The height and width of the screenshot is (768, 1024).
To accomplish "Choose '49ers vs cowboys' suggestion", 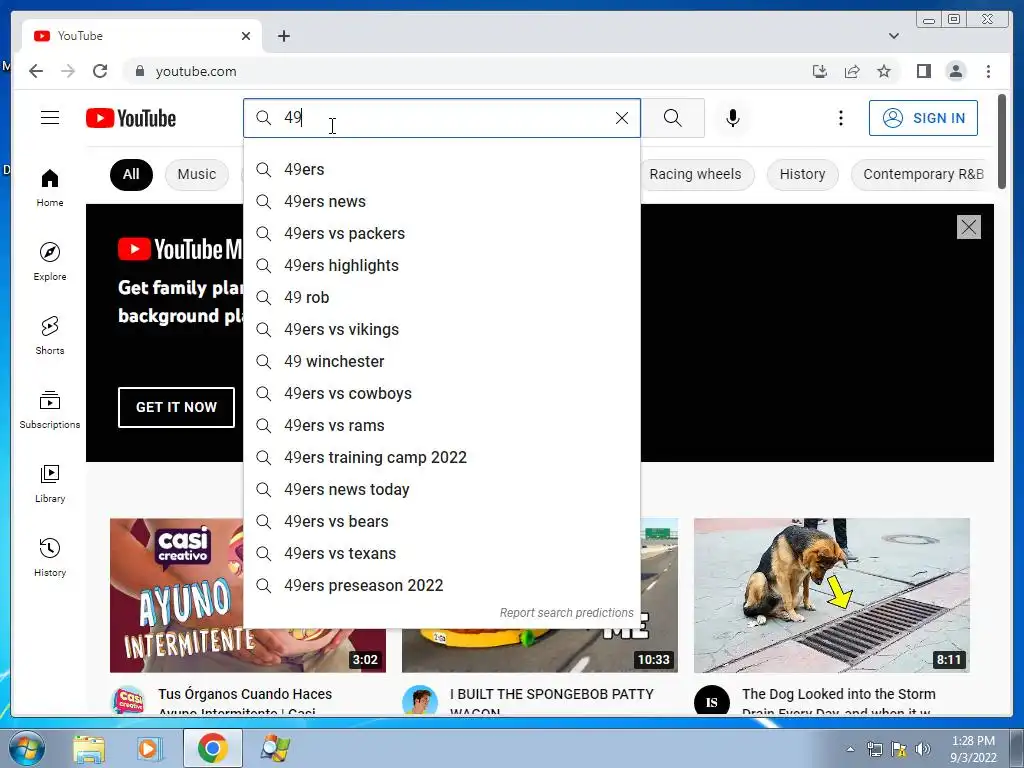I will tap(441, 394).
